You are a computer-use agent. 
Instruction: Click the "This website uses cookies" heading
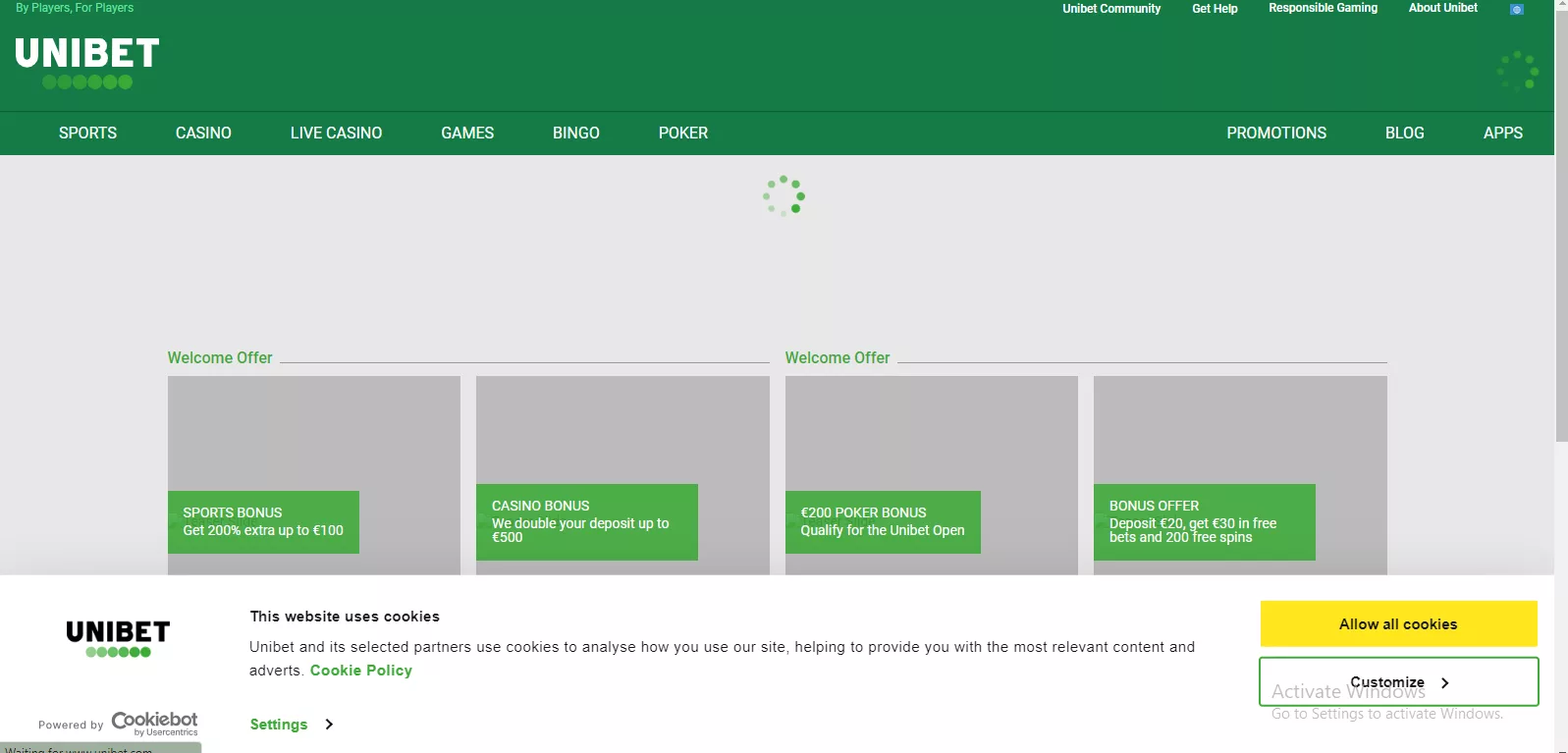pyautogui.click(x=345, y=617)
